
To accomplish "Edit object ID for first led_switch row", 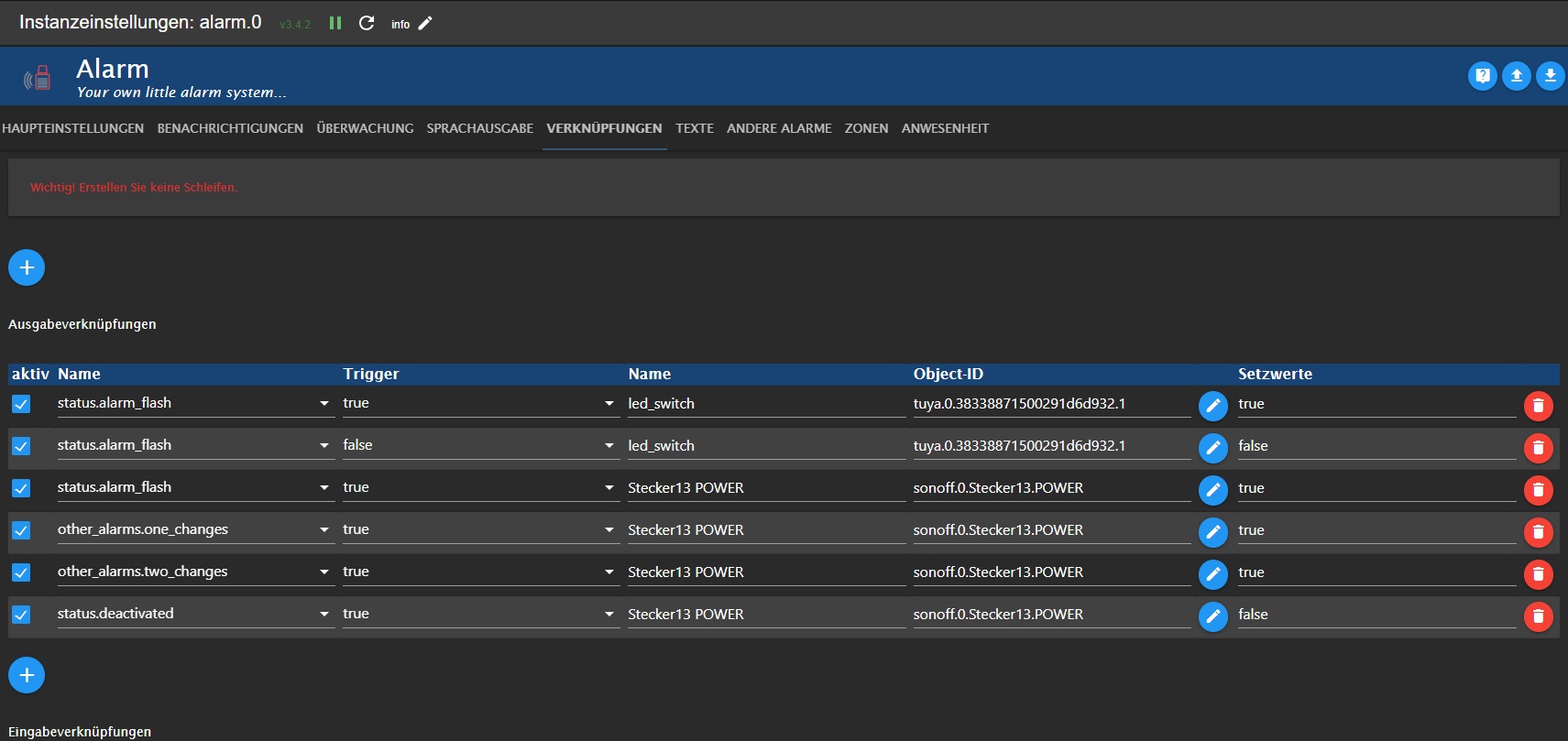I will pos(1213,405).
